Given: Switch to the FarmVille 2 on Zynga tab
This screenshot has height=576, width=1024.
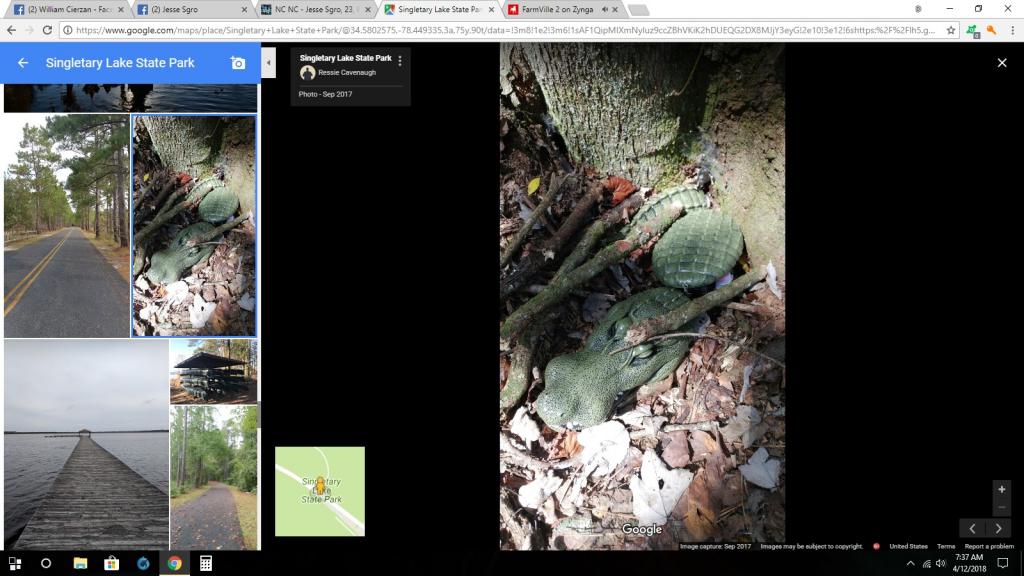Looking at the screenshot, I should coord(560,9).
